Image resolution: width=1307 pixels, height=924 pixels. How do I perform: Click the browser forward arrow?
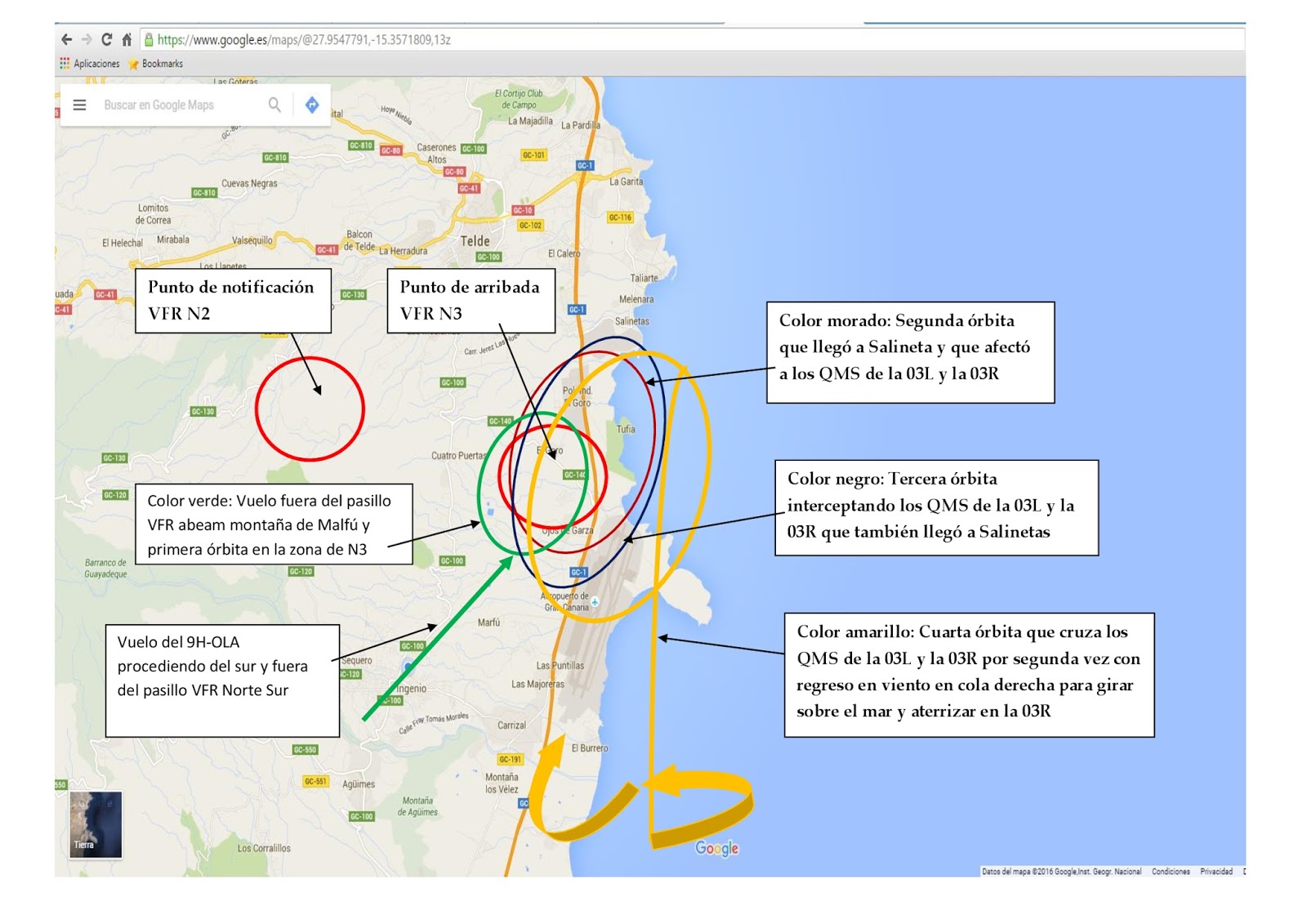(x=87, y=39)
